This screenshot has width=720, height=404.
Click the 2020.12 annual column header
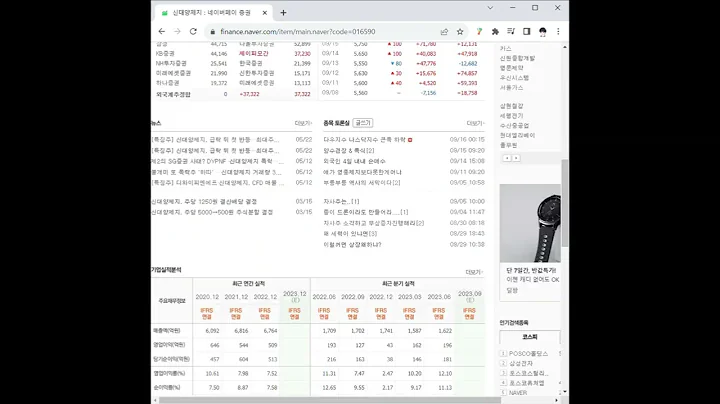207,297
